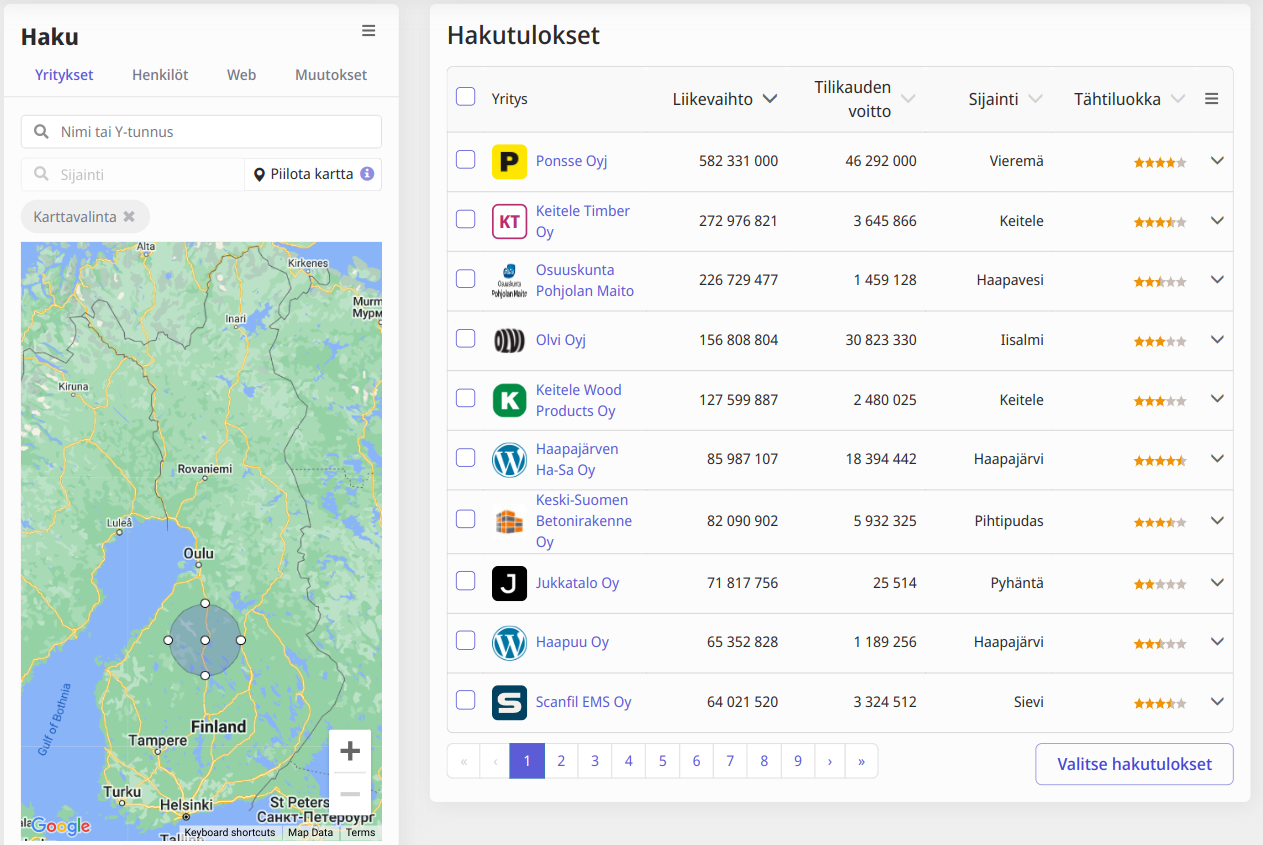The width and height of the screenshot is (1263, 845).
Task: Focus the Nimi tai Y-tunnus search field
Action: 201,132
